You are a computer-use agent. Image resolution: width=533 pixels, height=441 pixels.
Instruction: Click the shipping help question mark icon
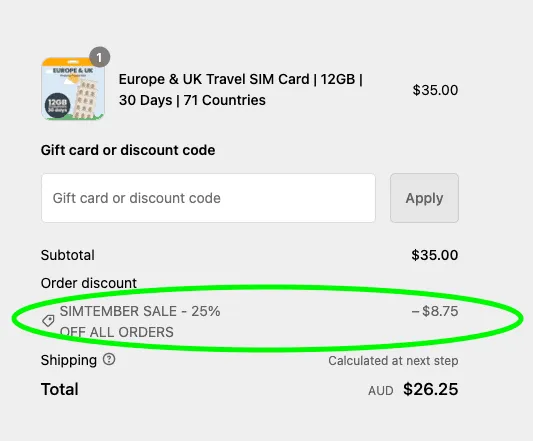[109, 359]
